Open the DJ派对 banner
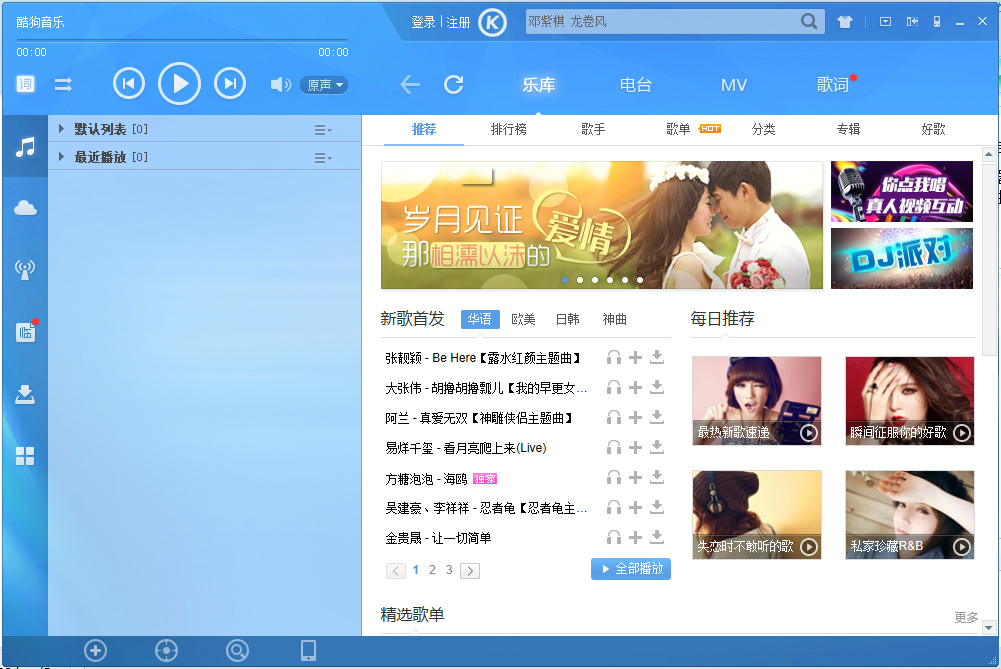 click(901, 259)
